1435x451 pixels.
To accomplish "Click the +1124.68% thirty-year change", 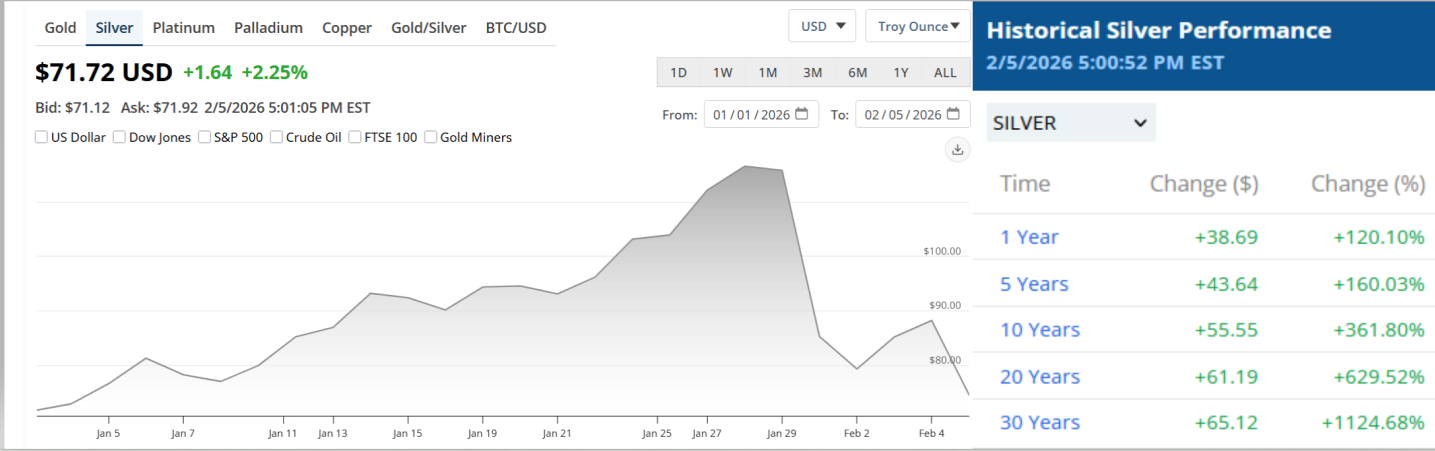I will coord(1371,423).
